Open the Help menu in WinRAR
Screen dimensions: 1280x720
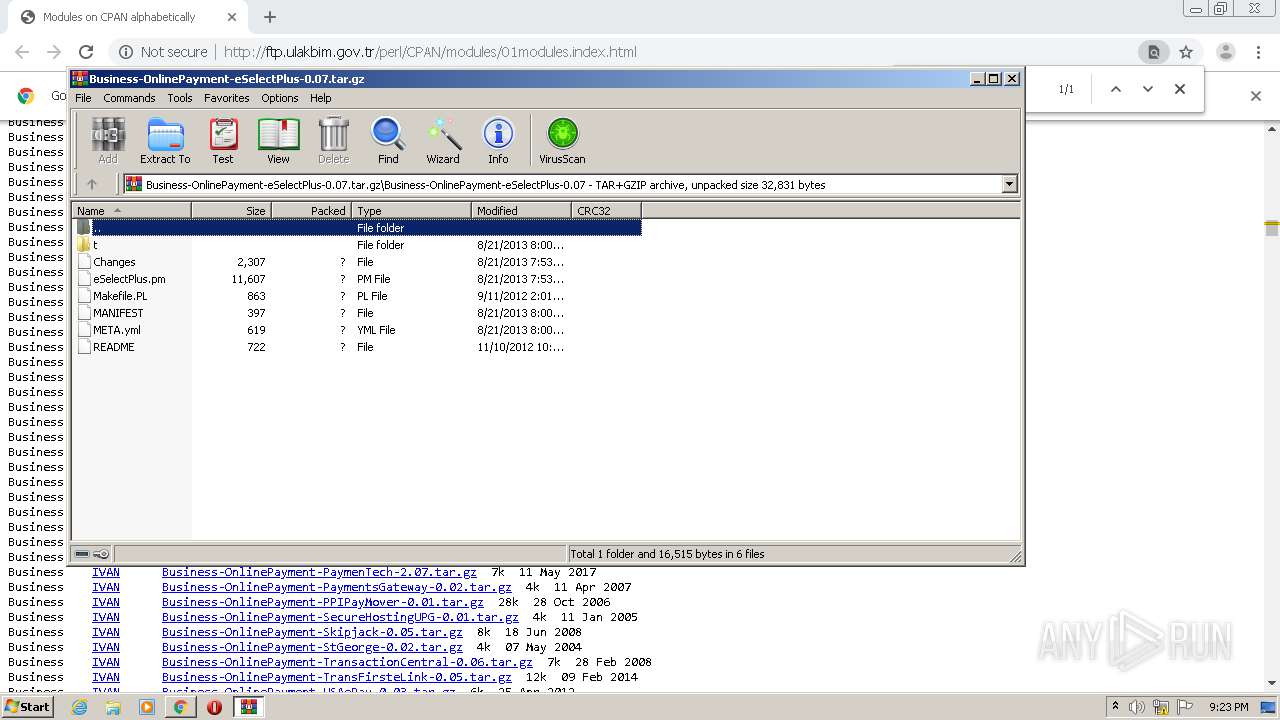pos(321,98)
